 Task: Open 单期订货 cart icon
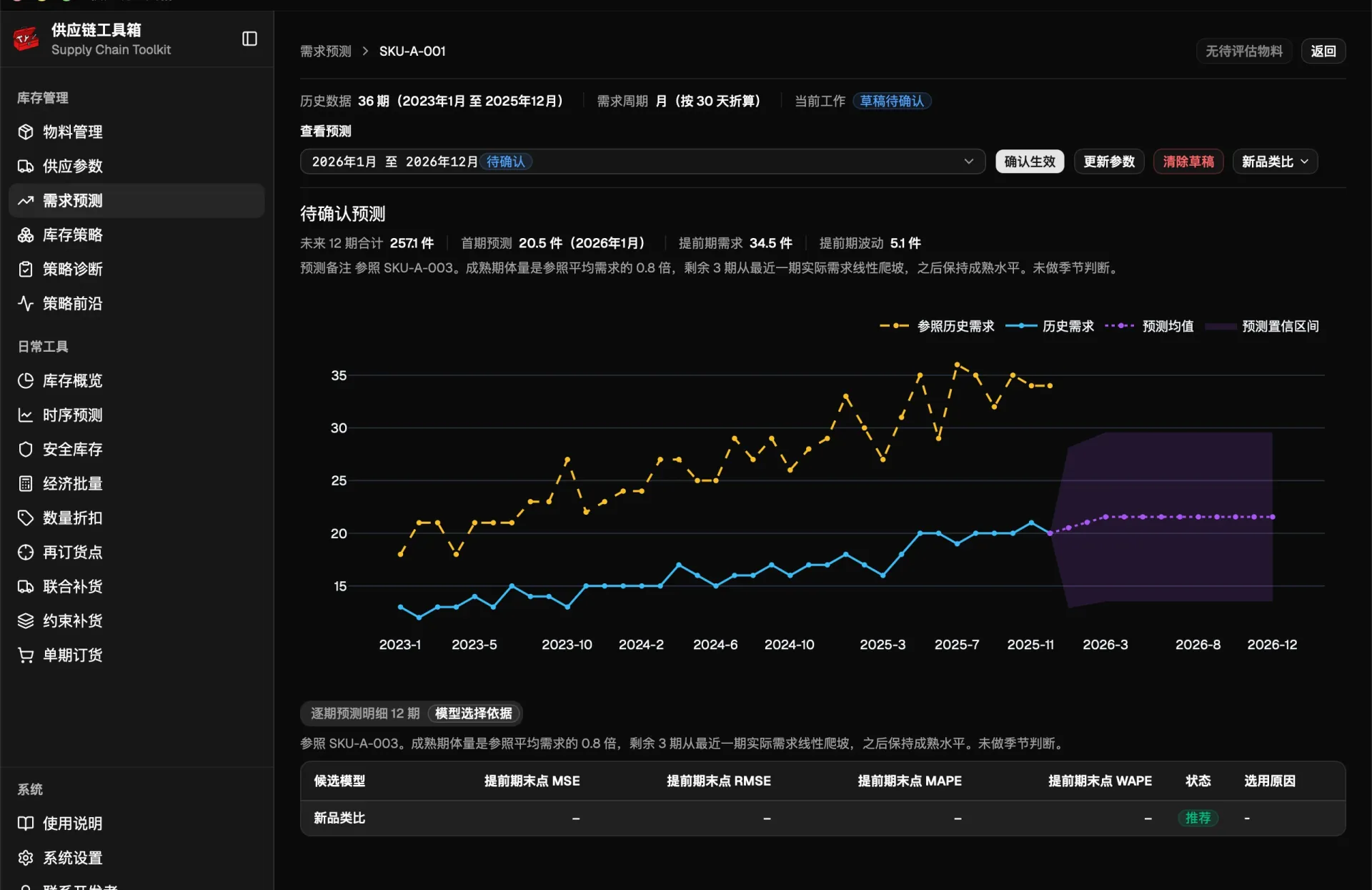(26, 655)
